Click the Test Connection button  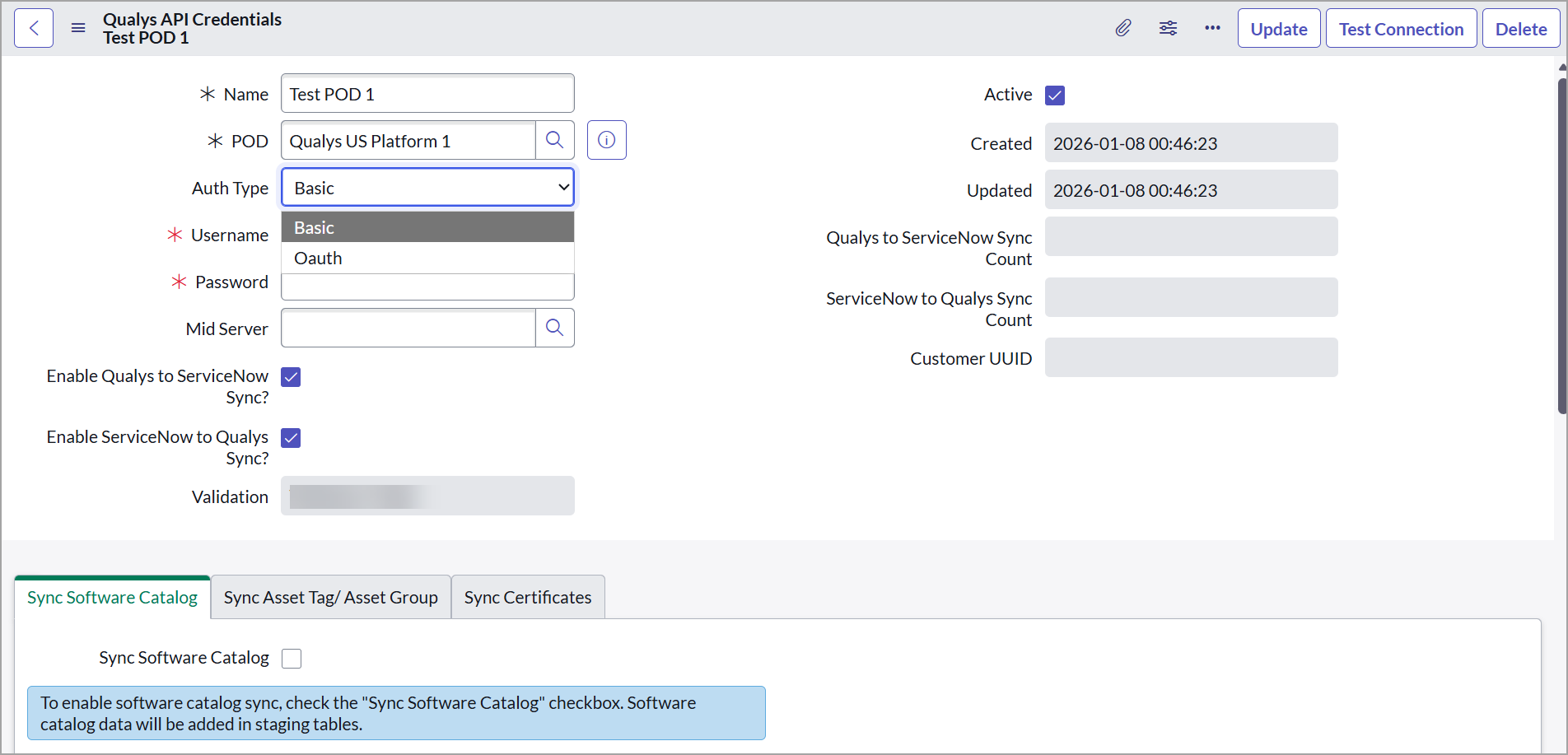coord(1401,29)
